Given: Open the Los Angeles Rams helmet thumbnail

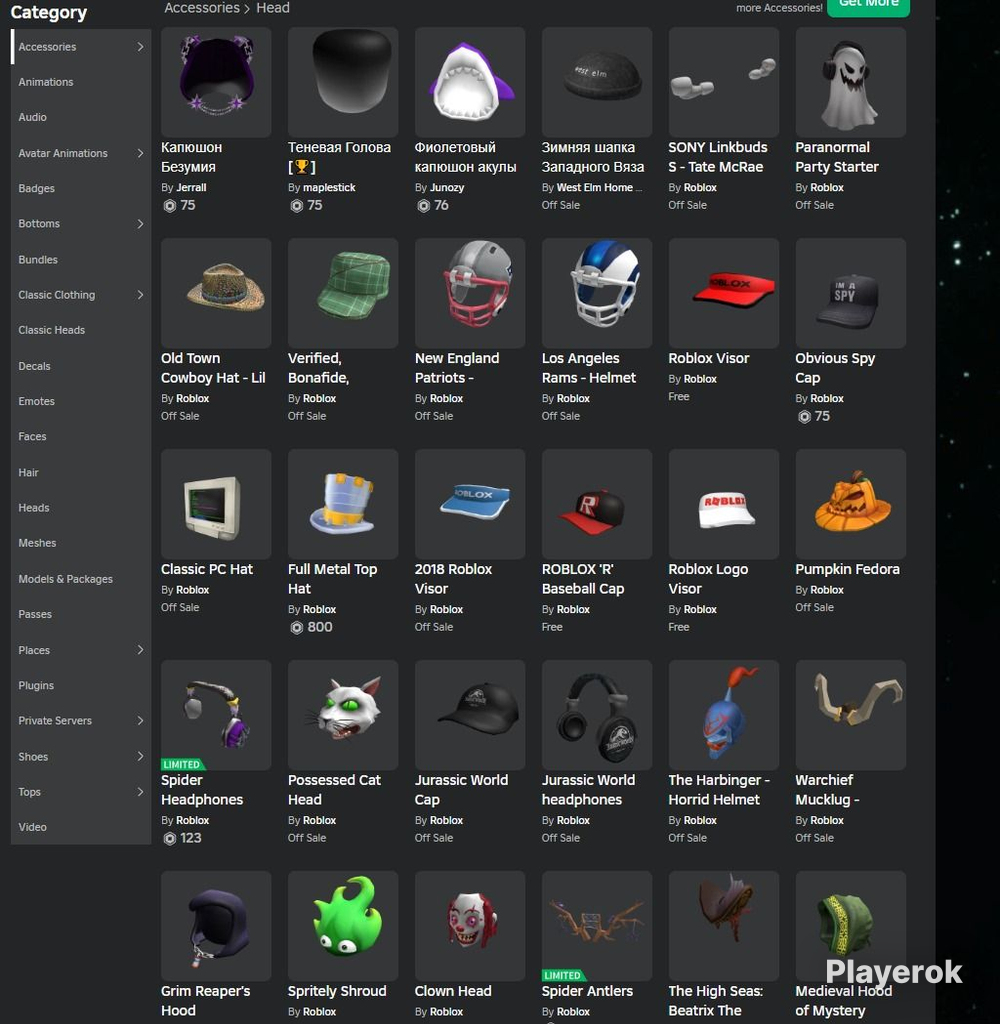Looking at the screenshot, I should (596, 293).
